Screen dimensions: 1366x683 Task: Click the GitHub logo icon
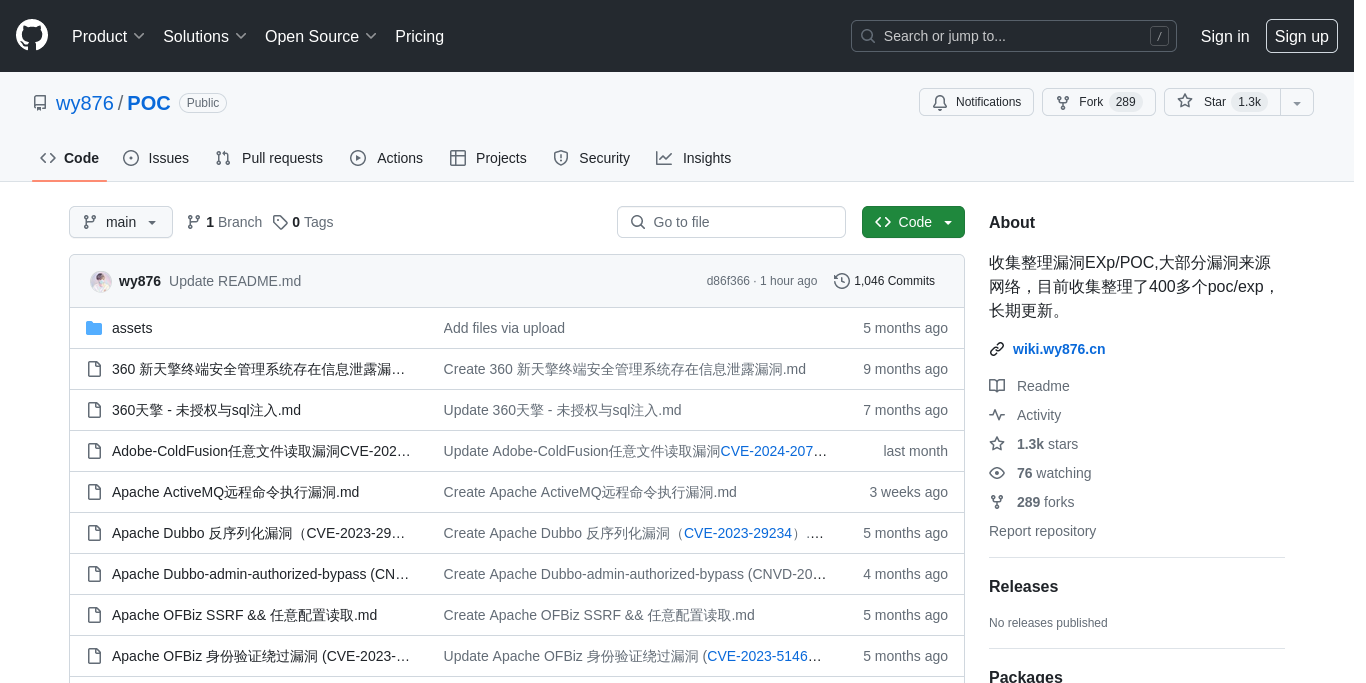[32, 35]
